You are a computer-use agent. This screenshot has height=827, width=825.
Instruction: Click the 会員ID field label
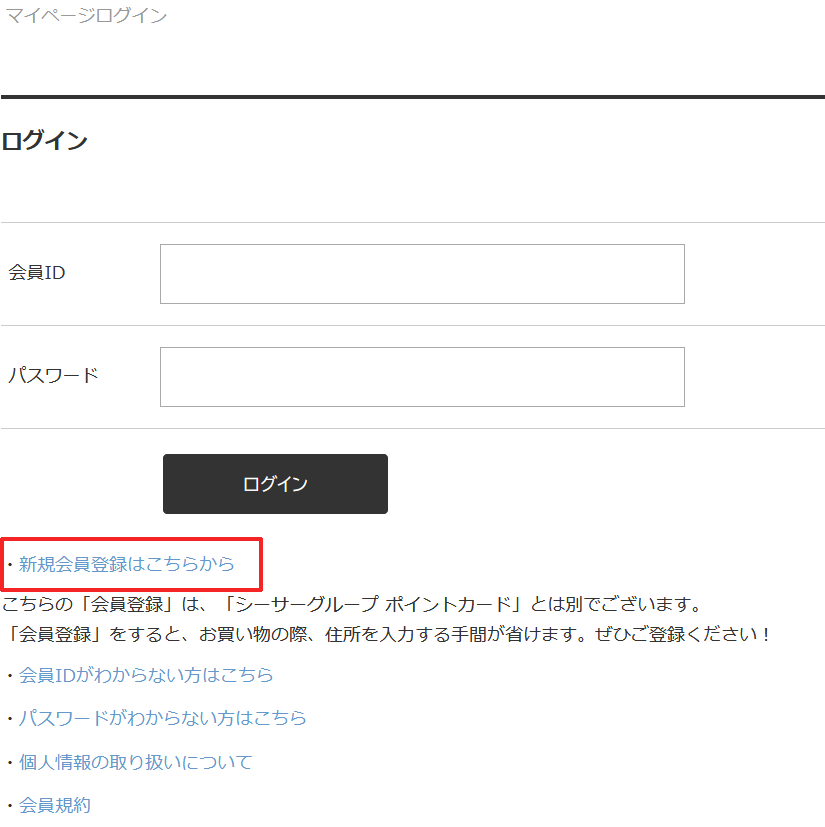37,273
